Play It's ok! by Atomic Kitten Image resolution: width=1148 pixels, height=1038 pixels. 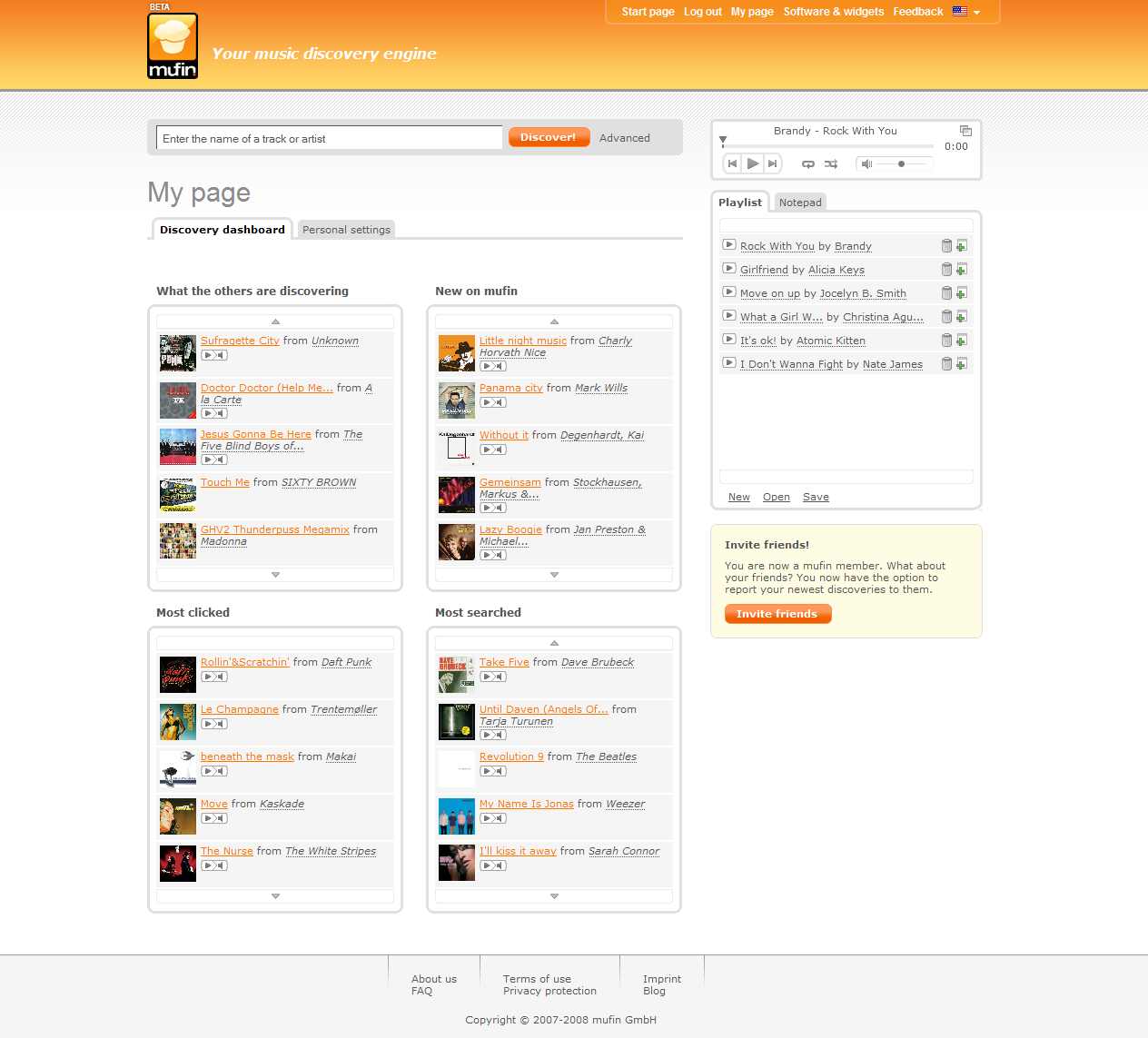click(728, 339)
